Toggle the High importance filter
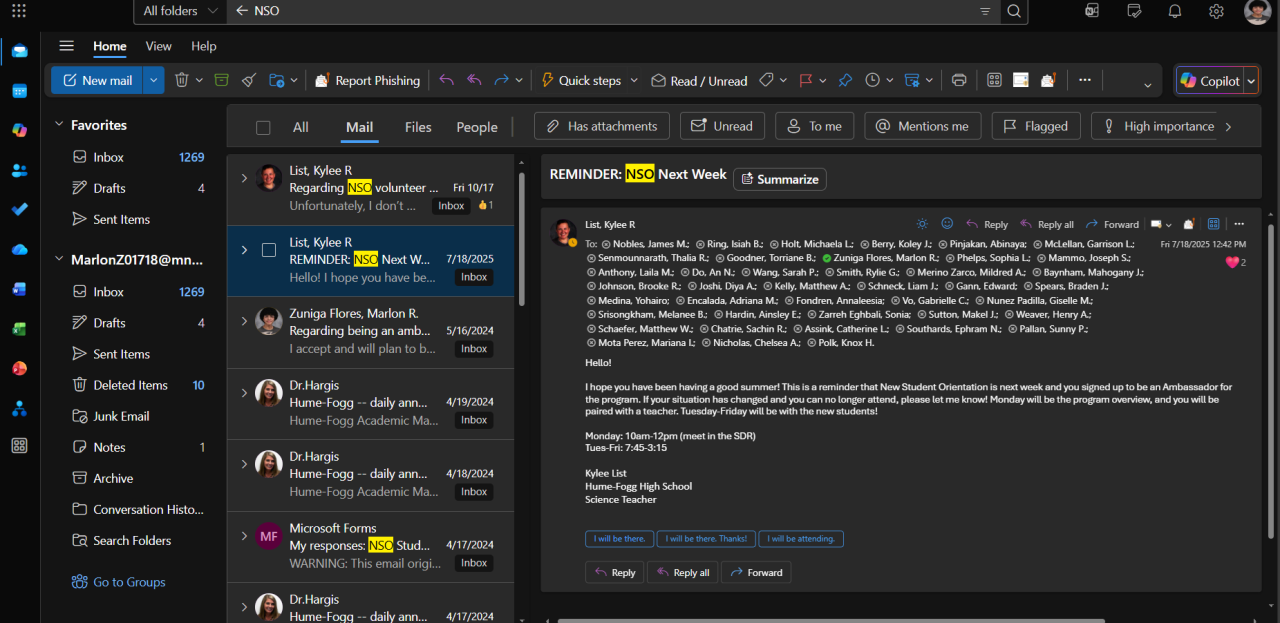This screenshot has width=1280, height=623. 1157,126
